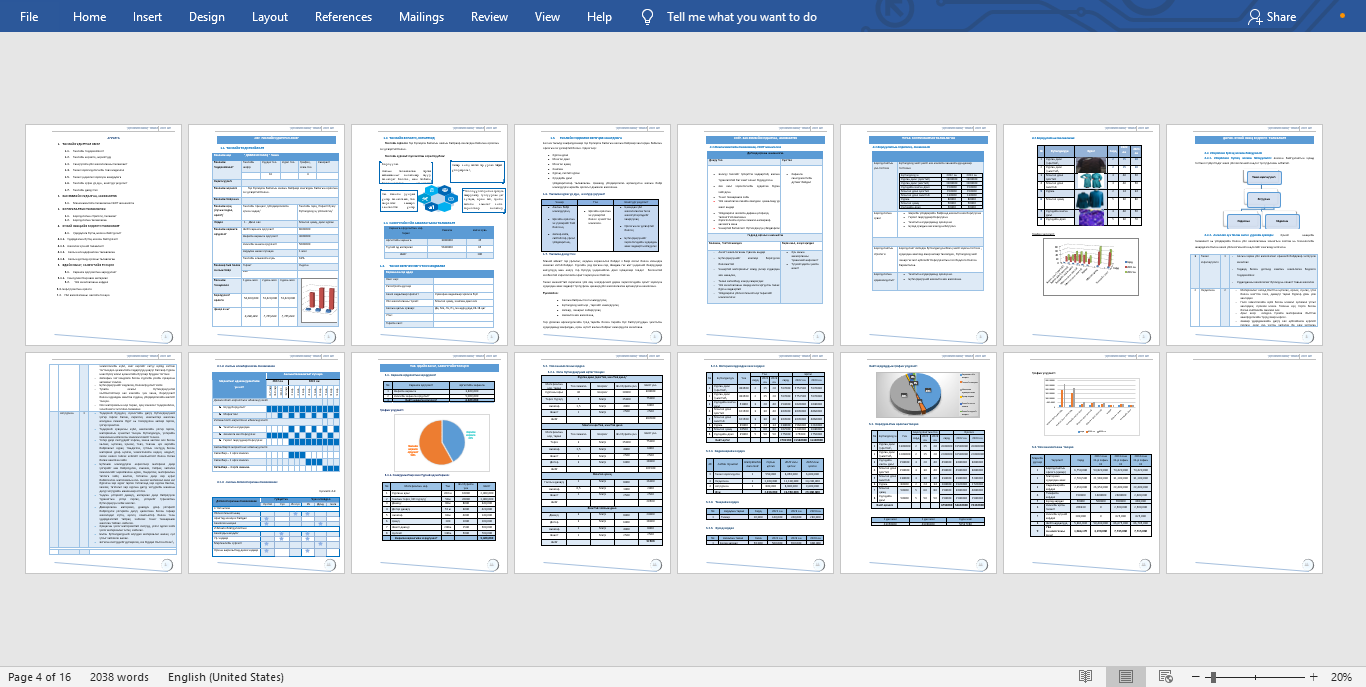Select the Mailings tab

pyautogui.click(x=421, y=17)
